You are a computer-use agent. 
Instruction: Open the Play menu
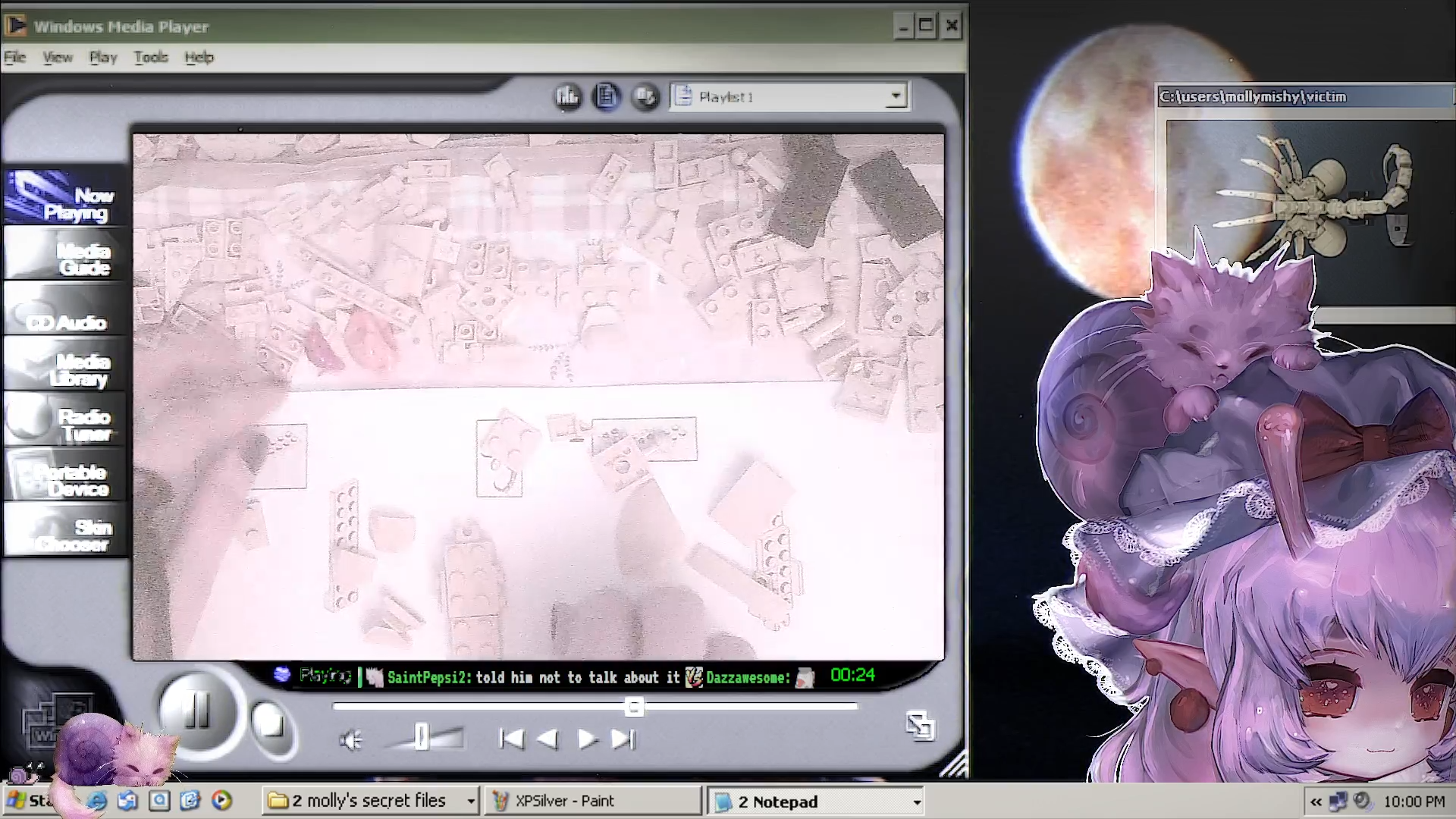click(x=103, y=57)
